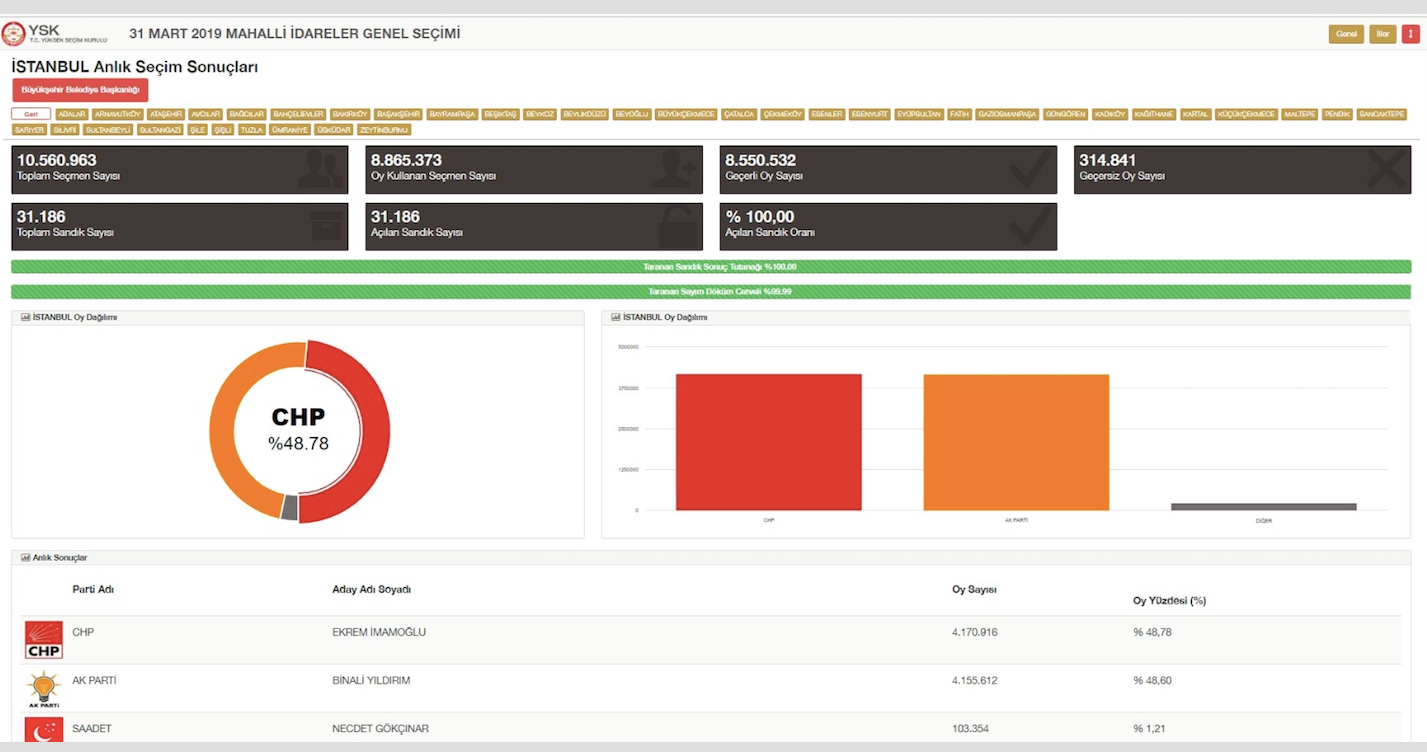The height and width of the screenshot is (752, 1427).
Task: Select the BAKIRKÖY district
Action: coord(350,114)
